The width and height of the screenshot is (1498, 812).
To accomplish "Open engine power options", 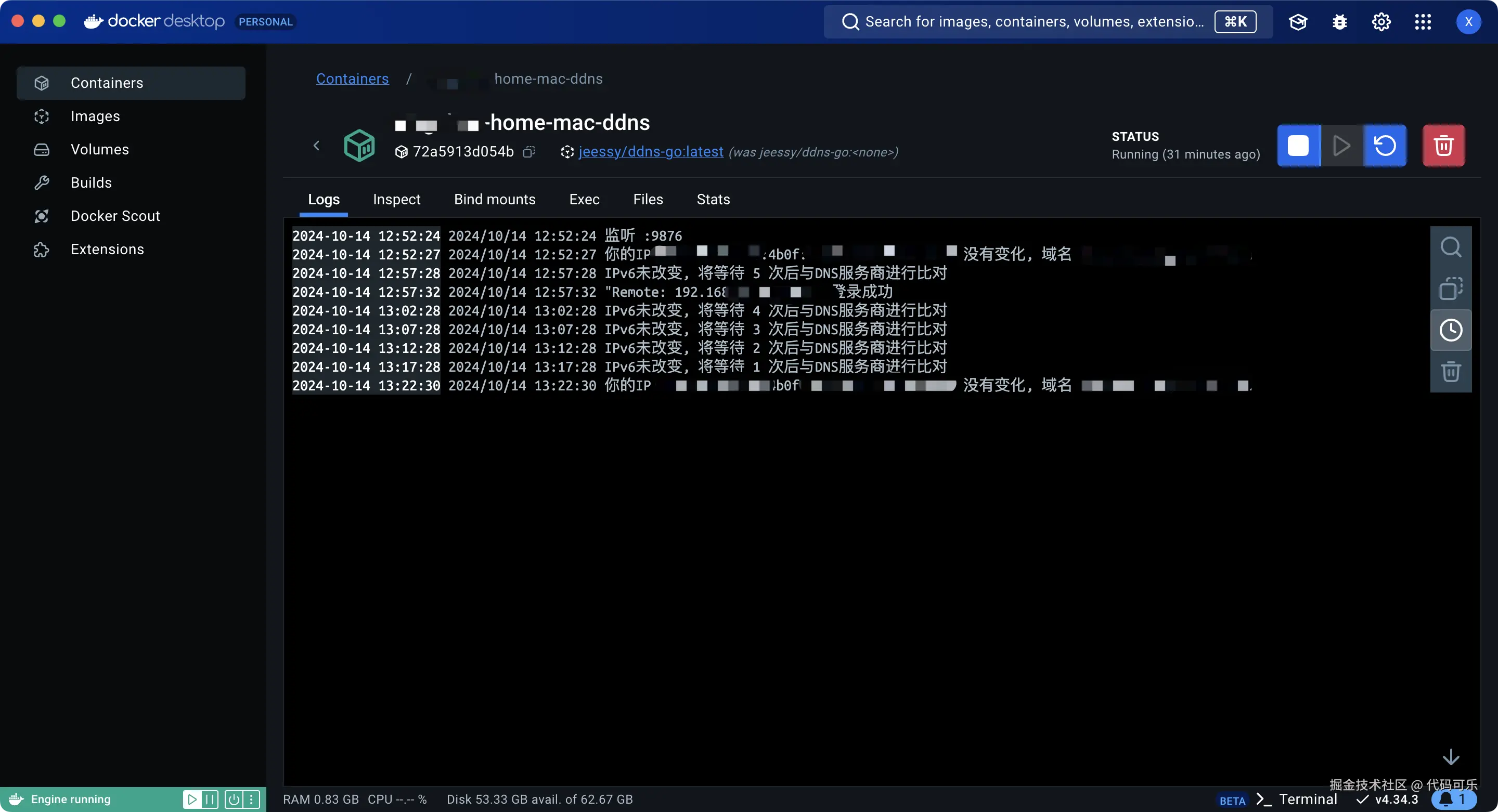I will 233,799.
